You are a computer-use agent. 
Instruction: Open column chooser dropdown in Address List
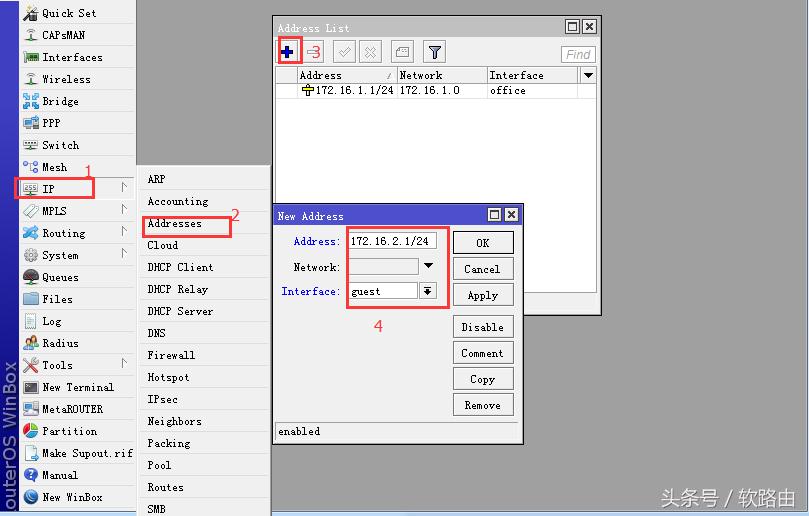pos(588,75)
